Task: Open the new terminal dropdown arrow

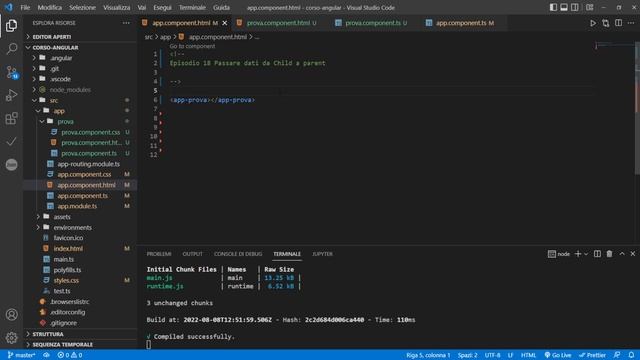Action: [586, 254]
